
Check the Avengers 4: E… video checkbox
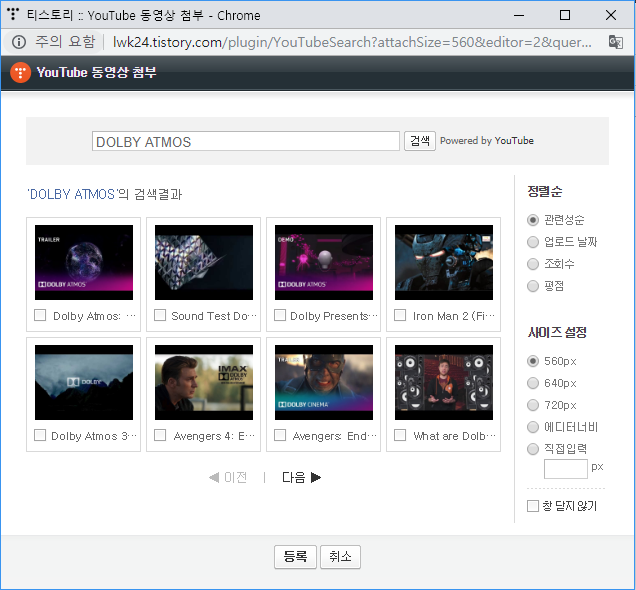click(160, 435)
